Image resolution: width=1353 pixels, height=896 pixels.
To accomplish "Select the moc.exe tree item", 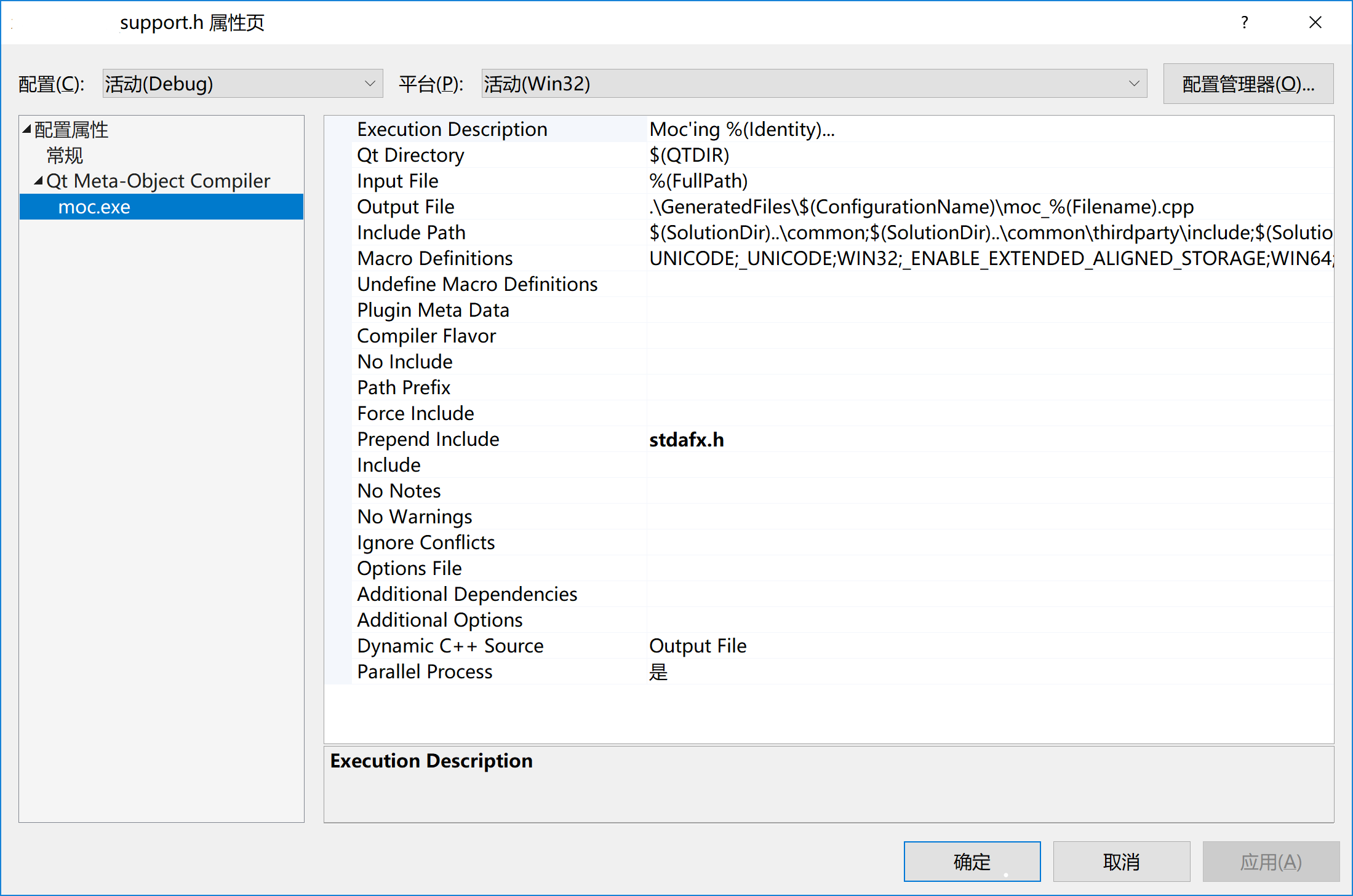I will pyautogui.click(x=95, y=207).
